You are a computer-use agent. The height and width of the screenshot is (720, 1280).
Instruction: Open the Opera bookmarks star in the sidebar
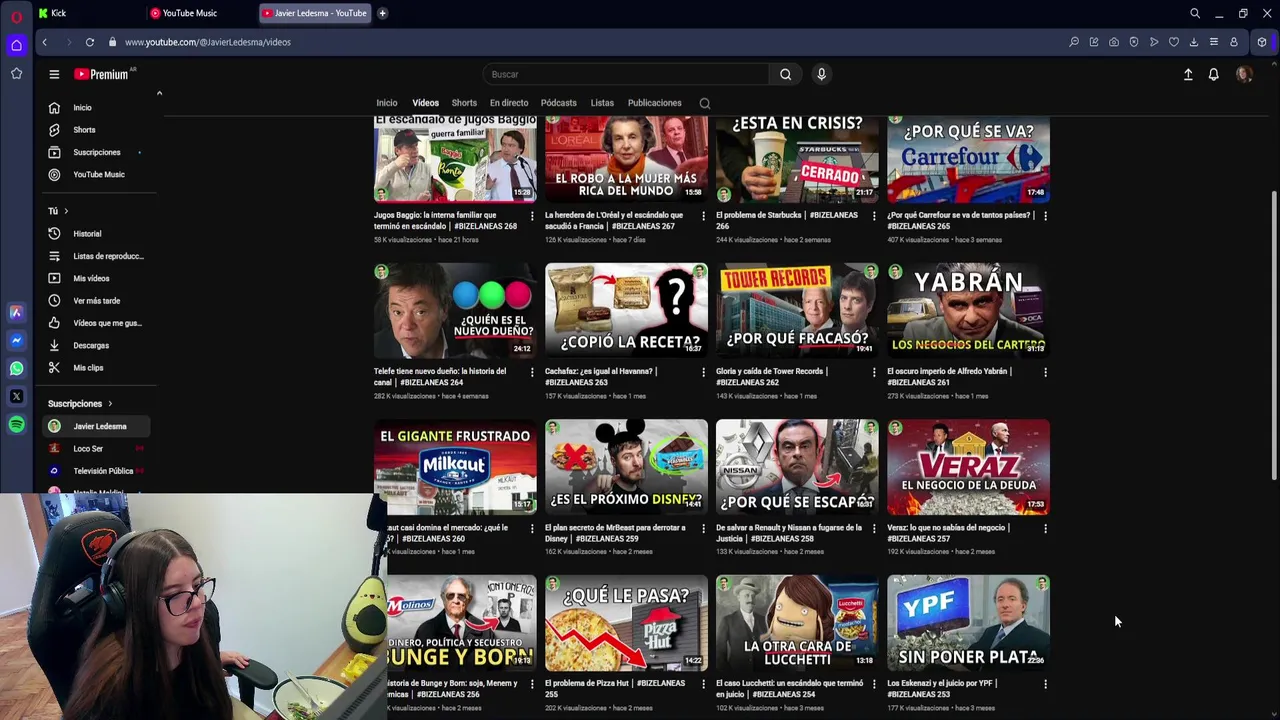16,73
